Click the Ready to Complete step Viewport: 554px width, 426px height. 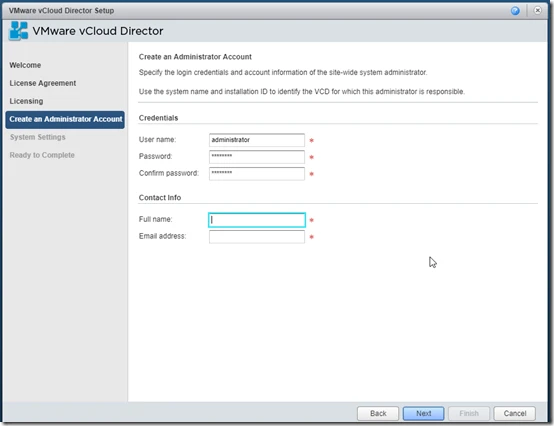click(x=42, y=155)
